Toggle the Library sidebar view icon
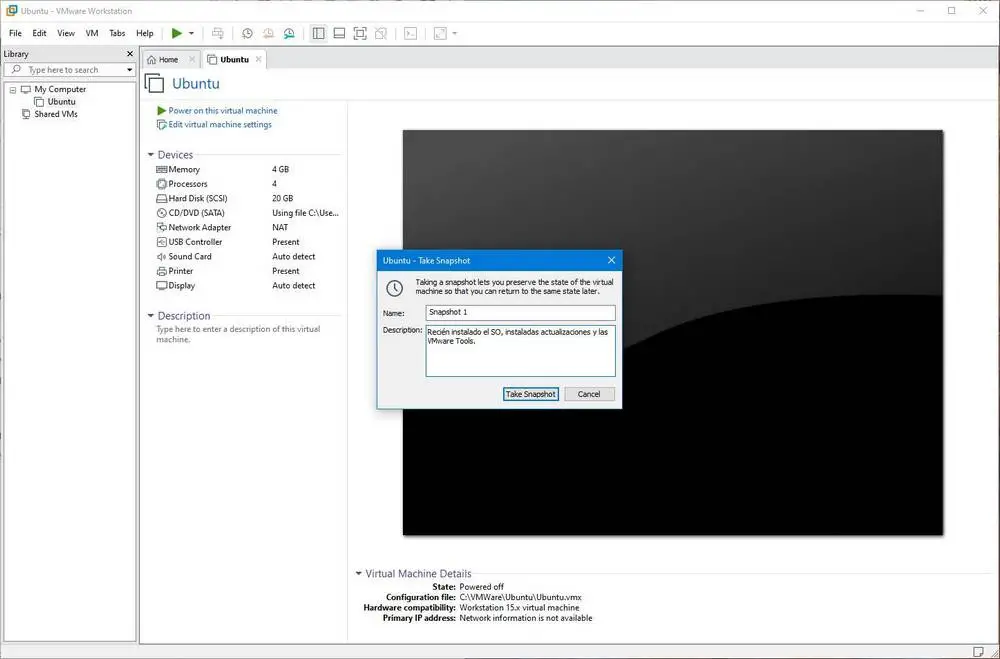The width and height of the screenshot is (1000, 659). 318,33
